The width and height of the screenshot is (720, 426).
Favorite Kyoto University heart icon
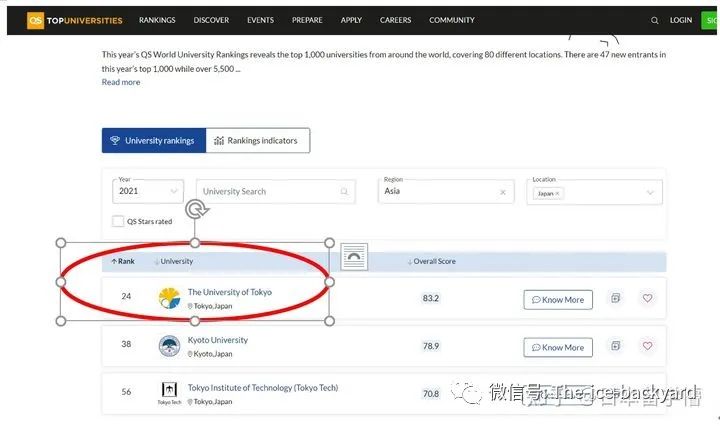(x=647, y=346)
